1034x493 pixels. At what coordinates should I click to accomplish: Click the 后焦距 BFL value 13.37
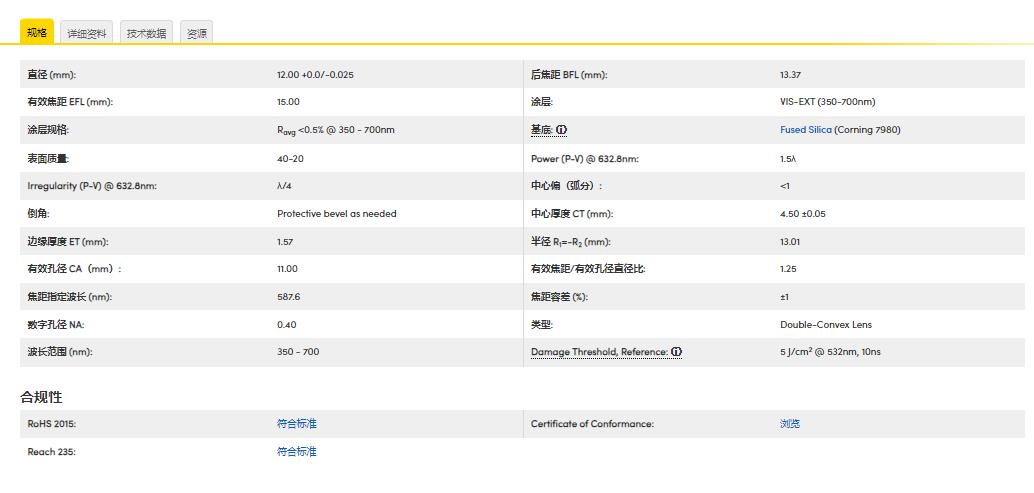[790, 75]
